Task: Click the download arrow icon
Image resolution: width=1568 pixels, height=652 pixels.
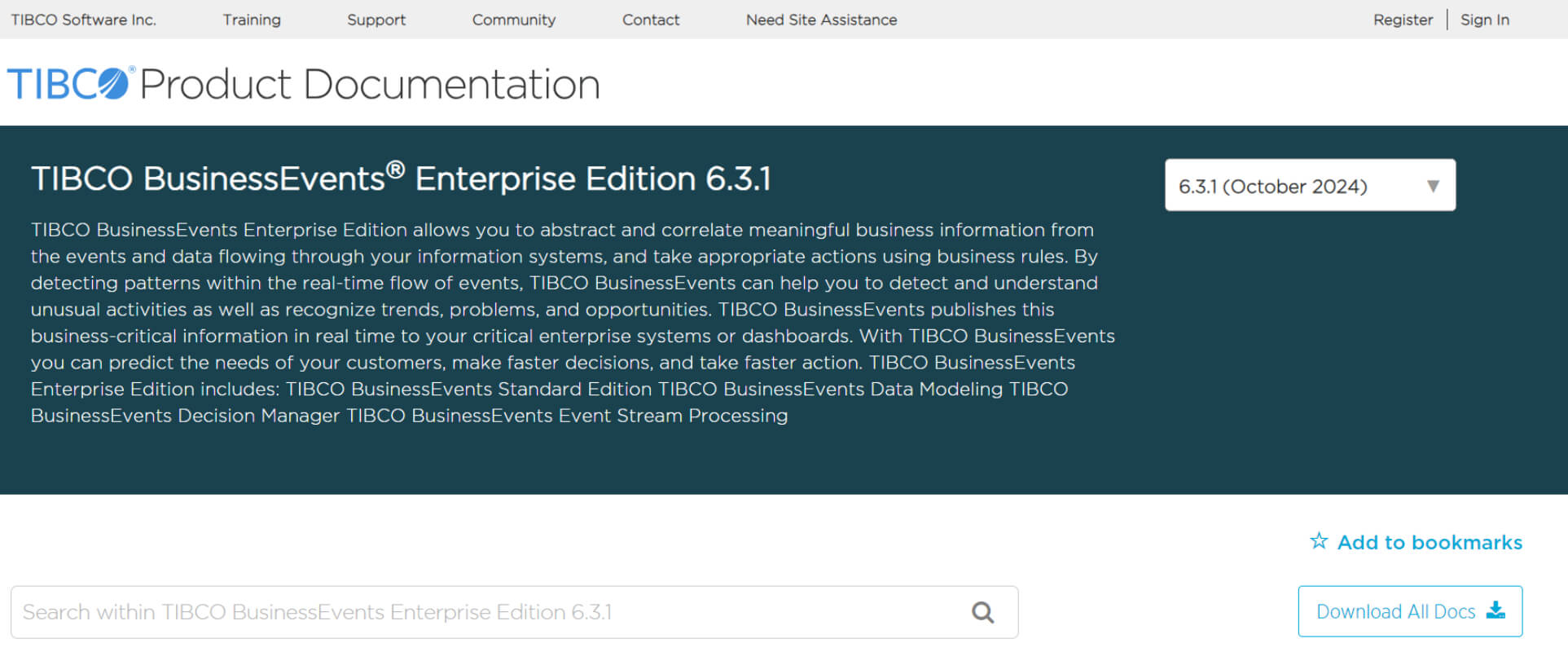Action: tap(1496, 610)
